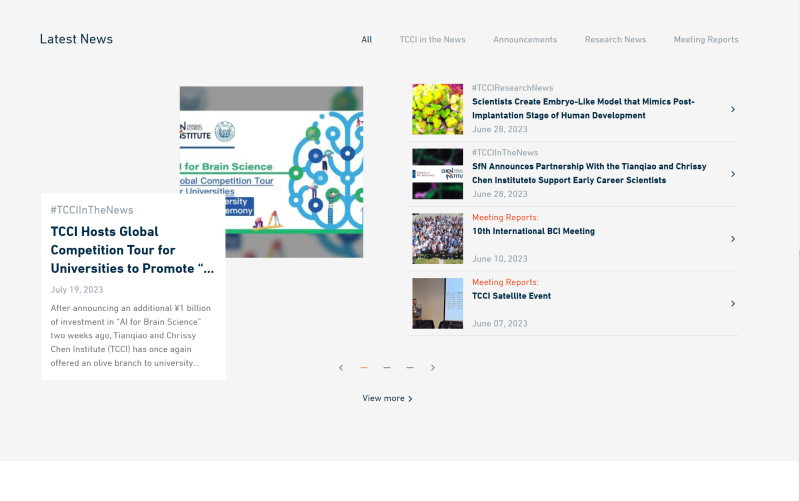Open the BCI Meeting group photo thumbnail

[438, 239]
